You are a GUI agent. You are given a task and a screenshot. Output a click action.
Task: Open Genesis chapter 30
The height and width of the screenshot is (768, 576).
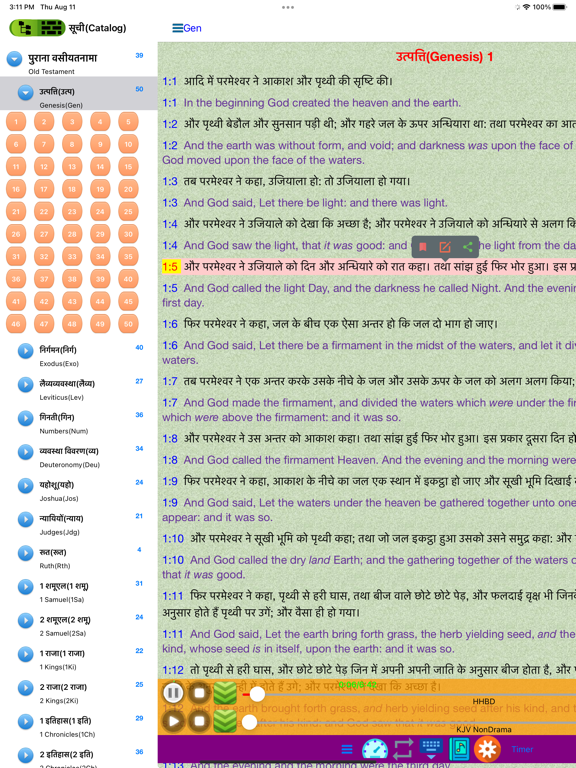[128, 234]
